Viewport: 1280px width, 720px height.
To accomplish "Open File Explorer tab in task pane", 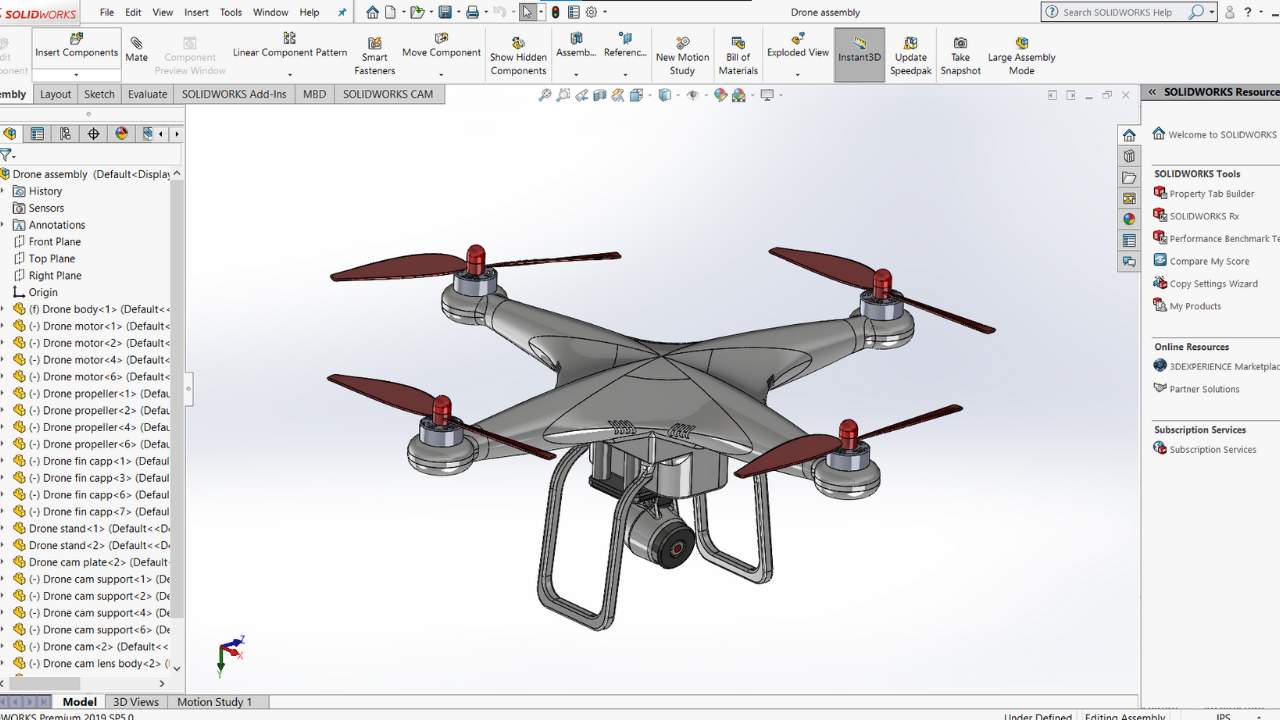I will pyautogui.click(x=1129, y=177).
